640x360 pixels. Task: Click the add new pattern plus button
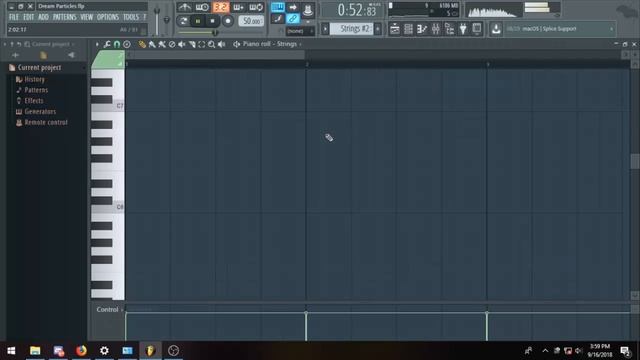(x=378, y=29)
